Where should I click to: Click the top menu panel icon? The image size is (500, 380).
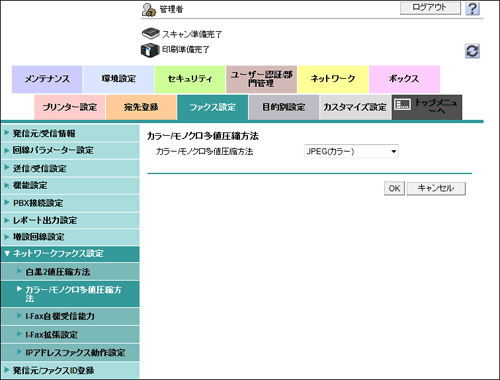click(402, 104)
